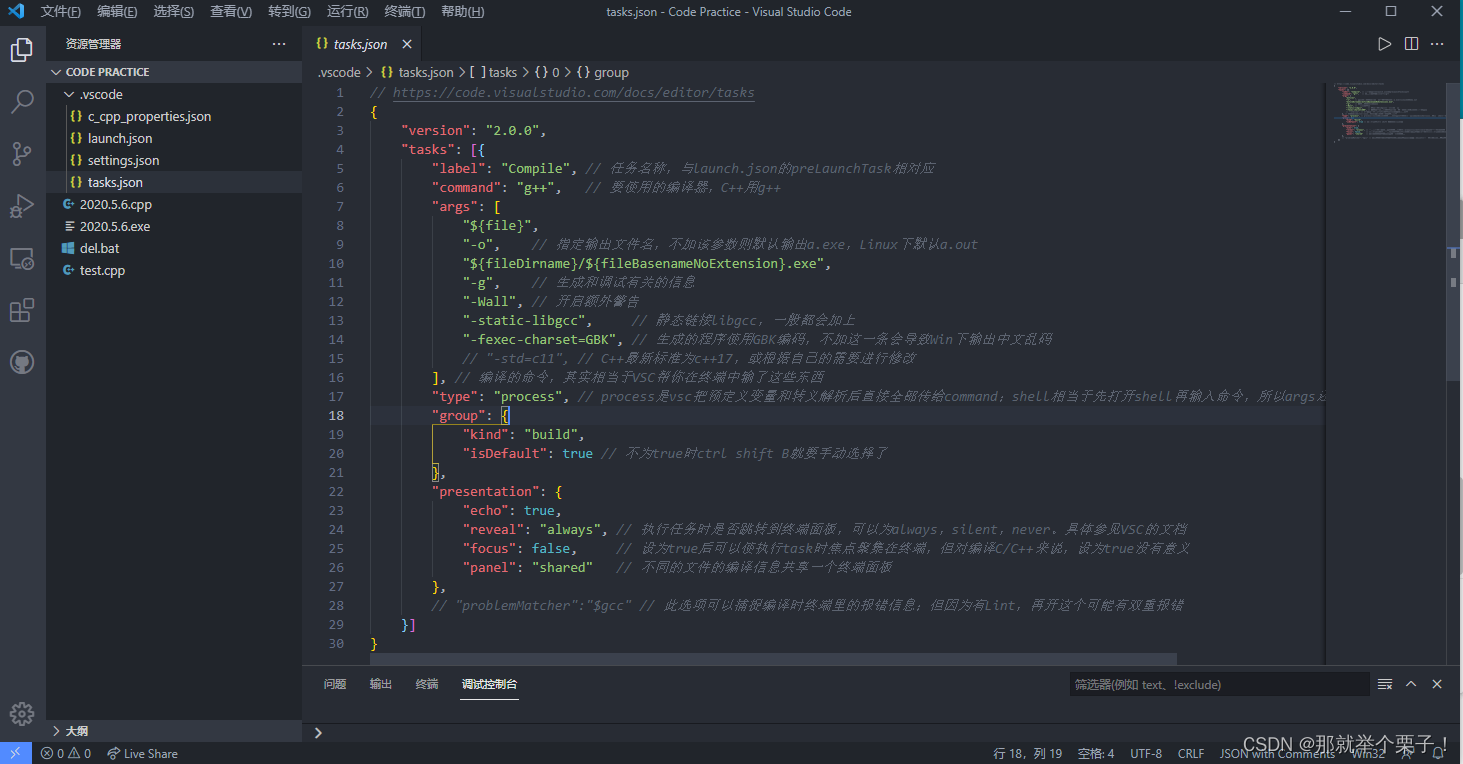The height and width of the screenshot is (764, 1463).
Task: Open the 选择(S) menu
Action: (174, 12)
